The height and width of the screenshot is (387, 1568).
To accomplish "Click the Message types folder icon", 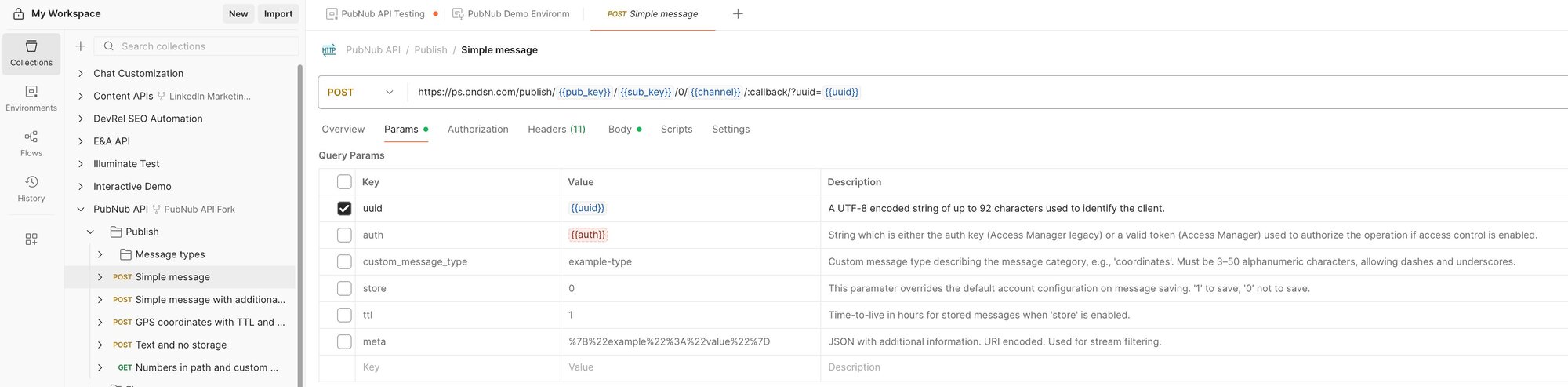I will tap(125, 254).
